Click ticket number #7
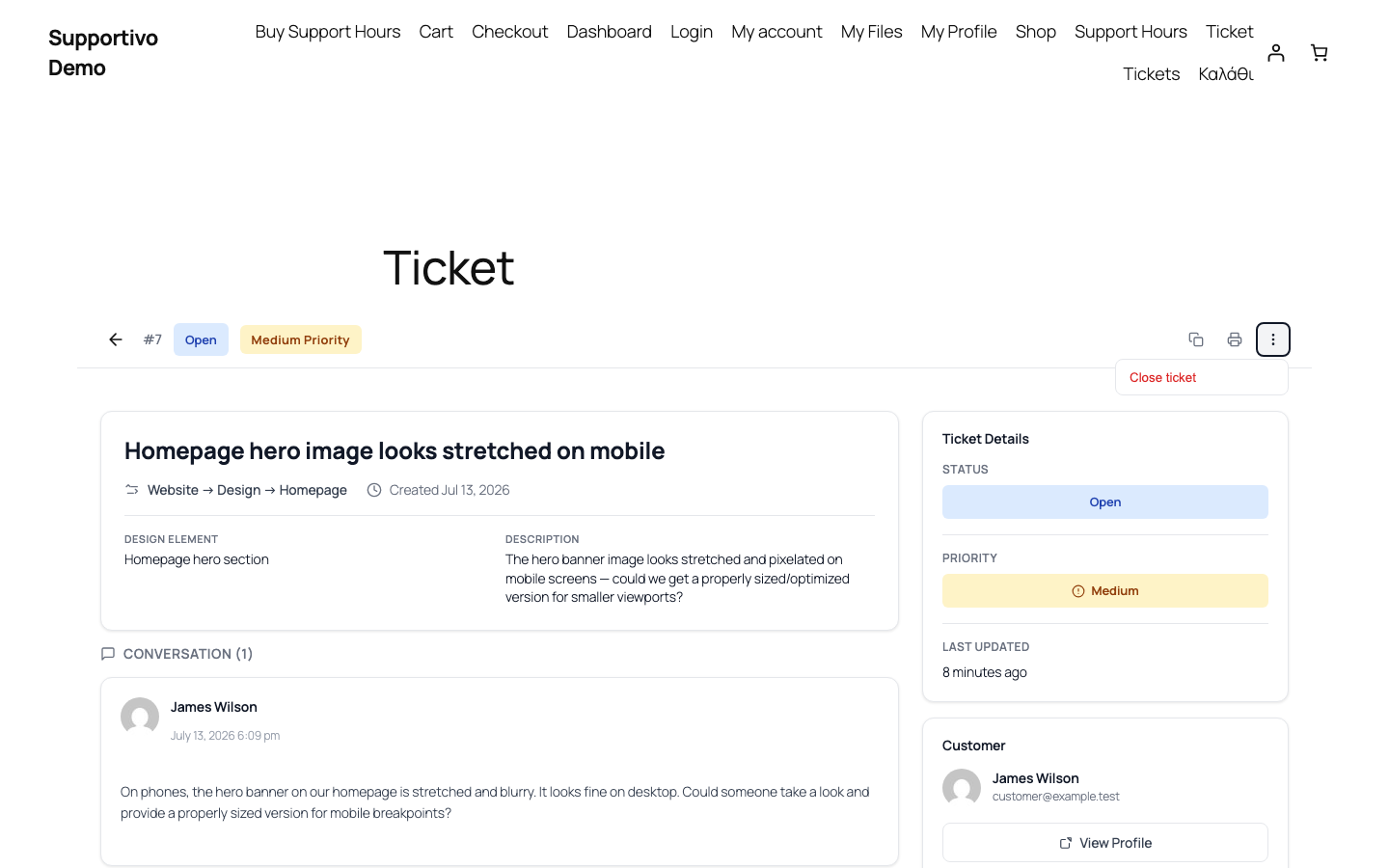The width and height of the screenshot is (1389, 868). point(152,339)
